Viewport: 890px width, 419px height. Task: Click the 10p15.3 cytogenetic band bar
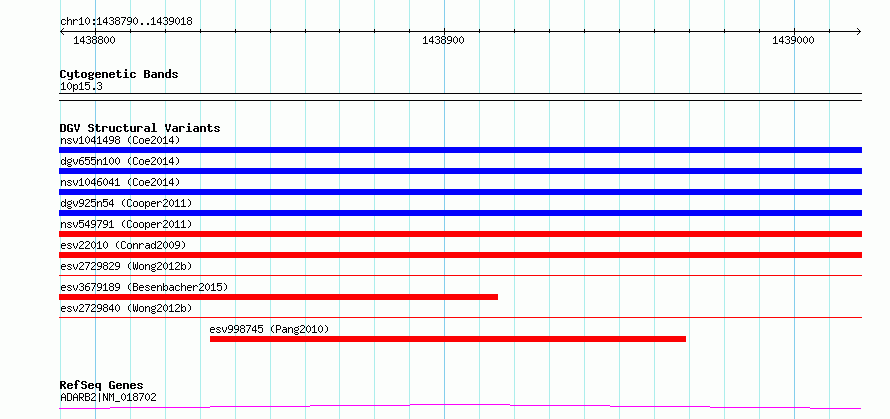(x=460, y=97)
